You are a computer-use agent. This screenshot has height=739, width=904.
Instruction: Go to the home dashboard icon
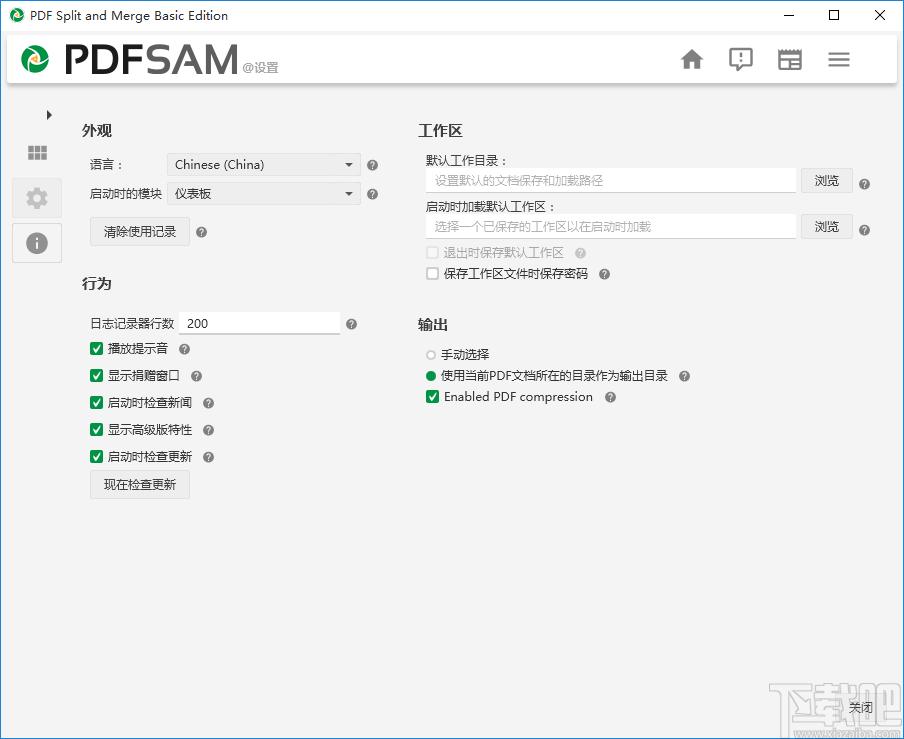click(x=692, y=59)
